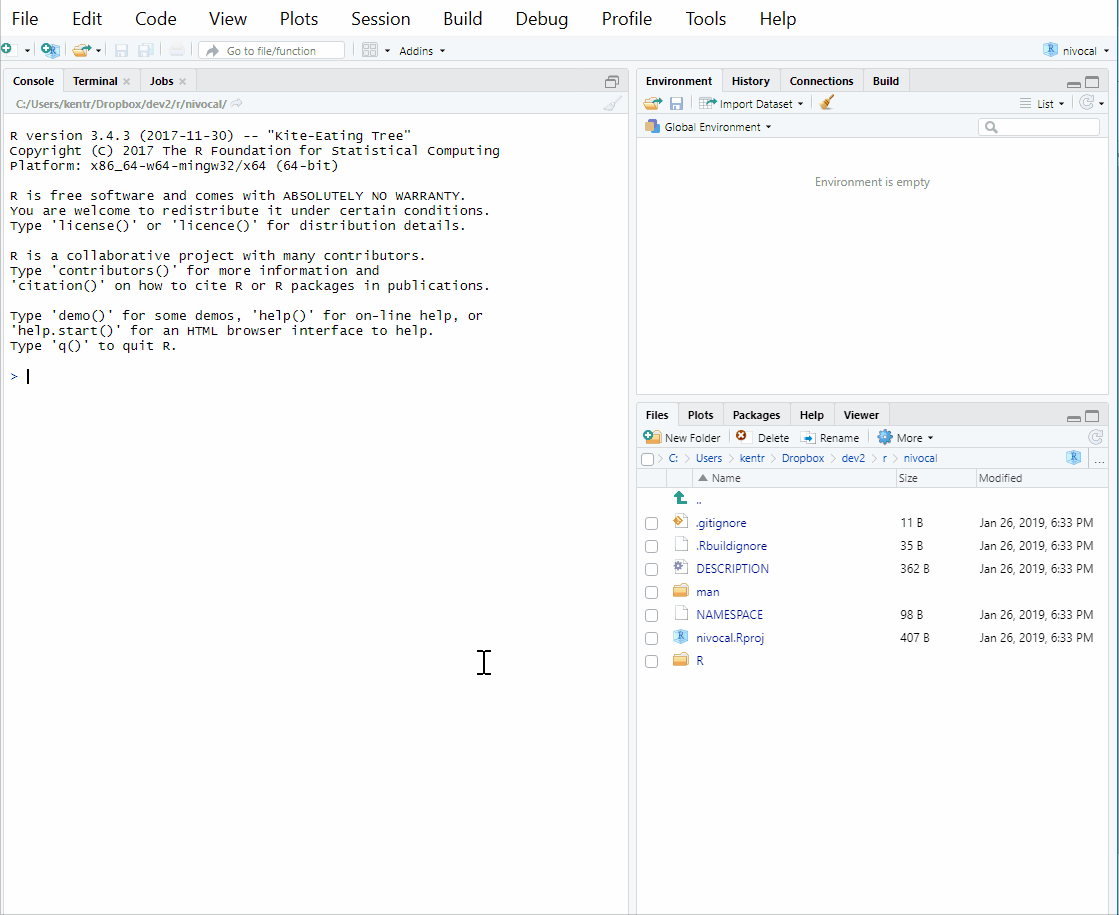Click the Rename button in Files pane

829,438
